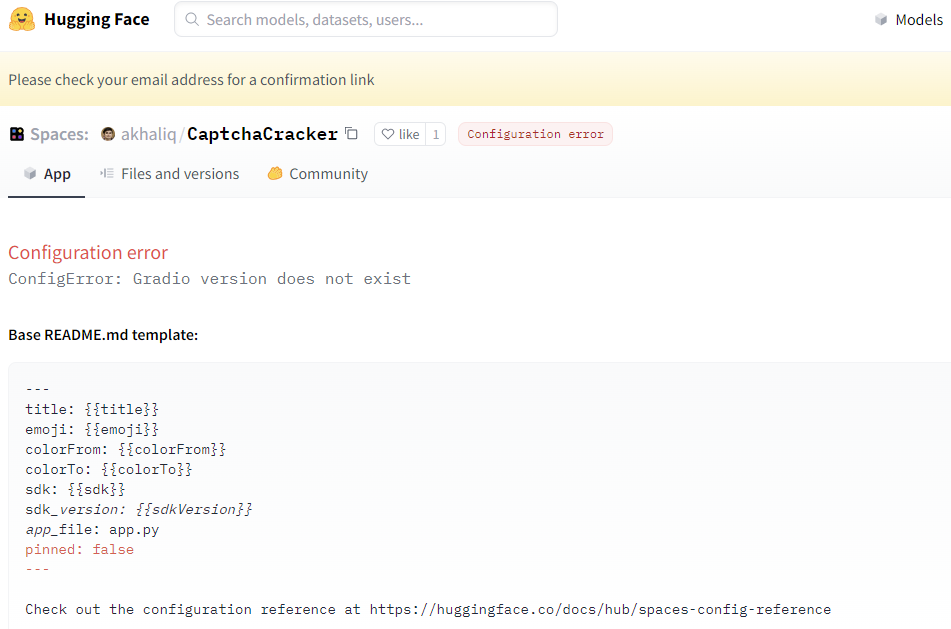
Task: Copy the space name with the copy icon
Action: click(x=350, y=131)
